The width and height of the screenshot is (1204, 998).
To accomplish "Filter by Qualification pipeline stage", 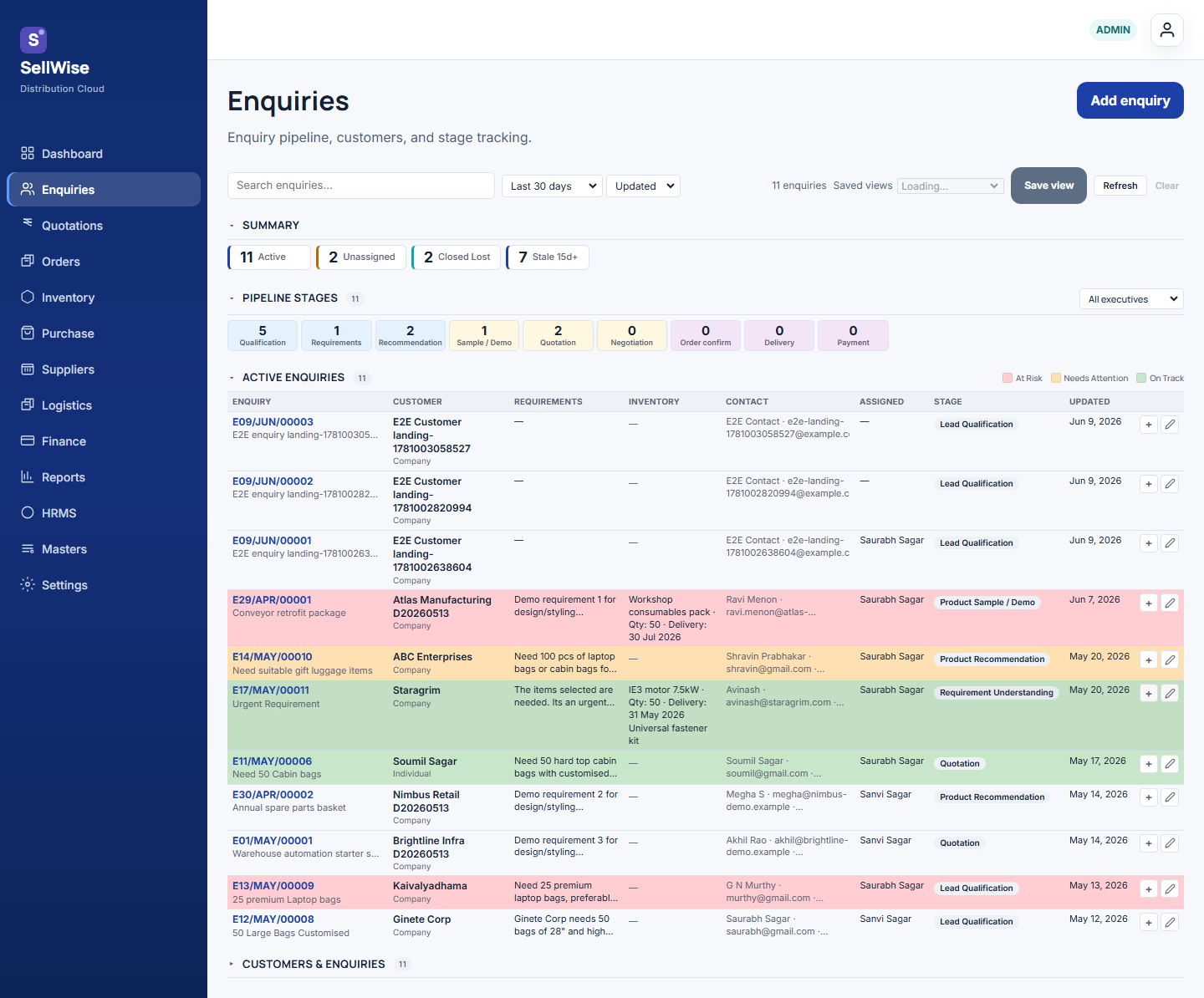I will (263, 335).
